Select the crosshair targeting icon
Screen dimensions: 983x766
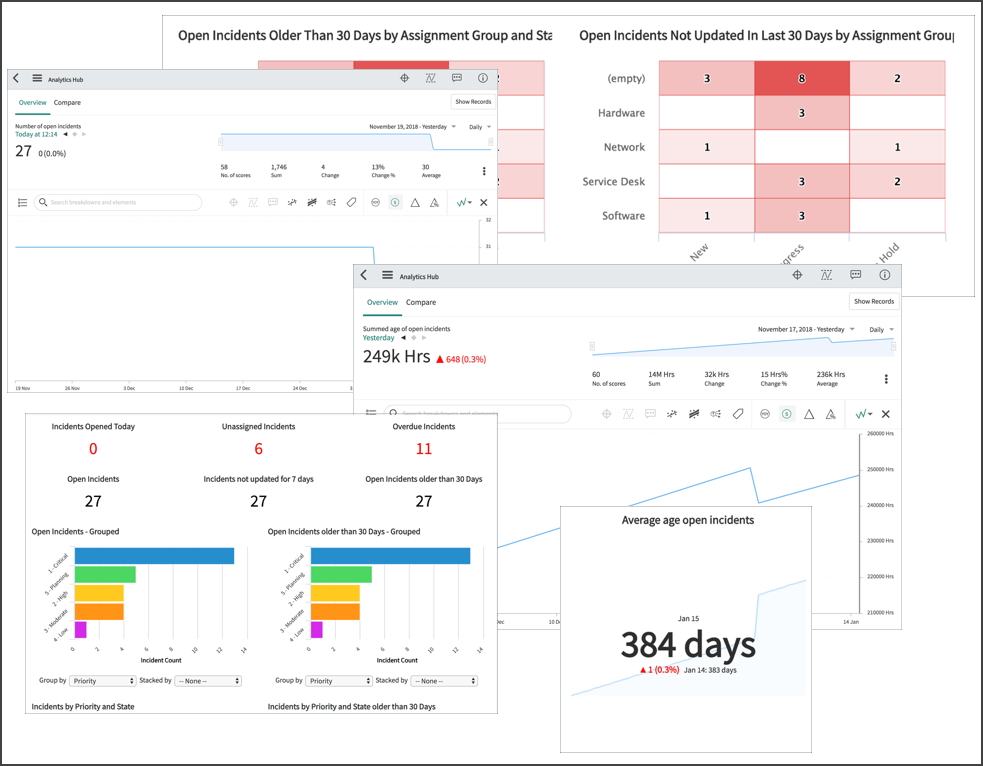pos(799,276)
